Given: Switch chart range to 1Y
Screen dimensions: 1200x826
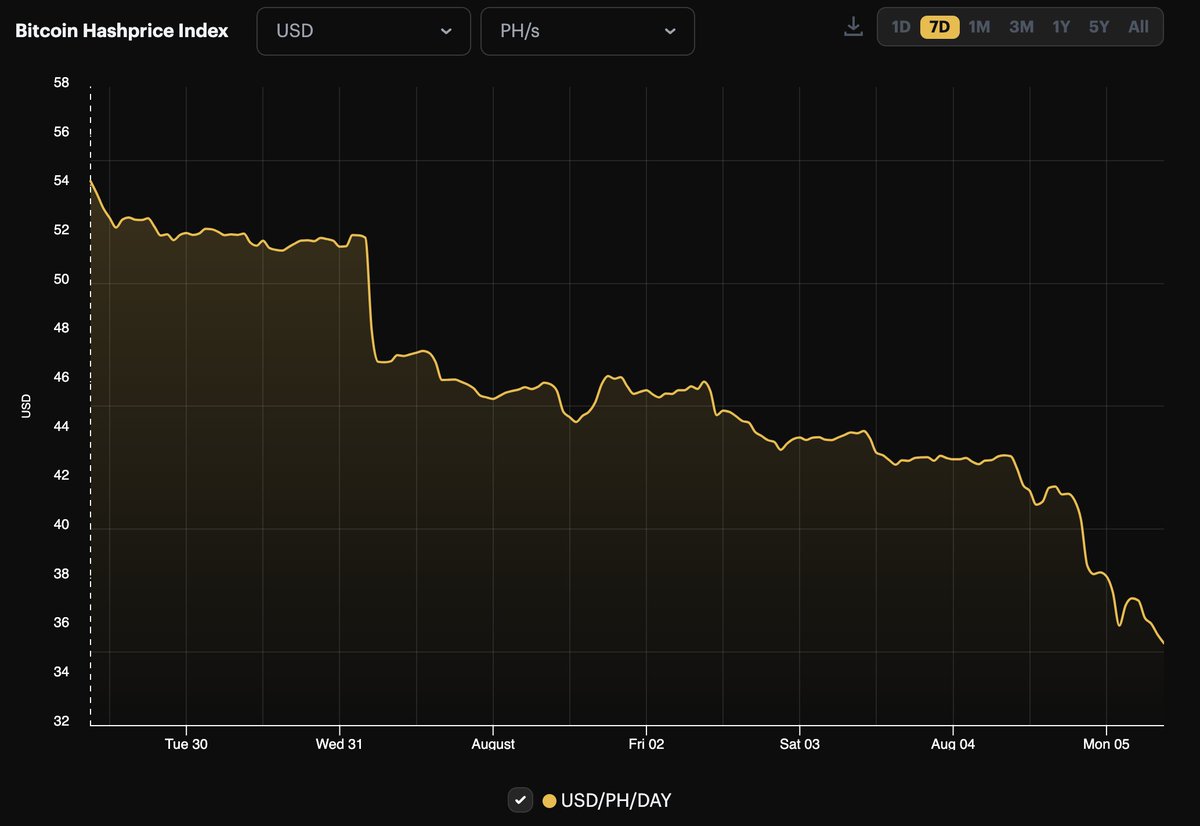Looking at the screenshot, I should (x=1061, y=27).
